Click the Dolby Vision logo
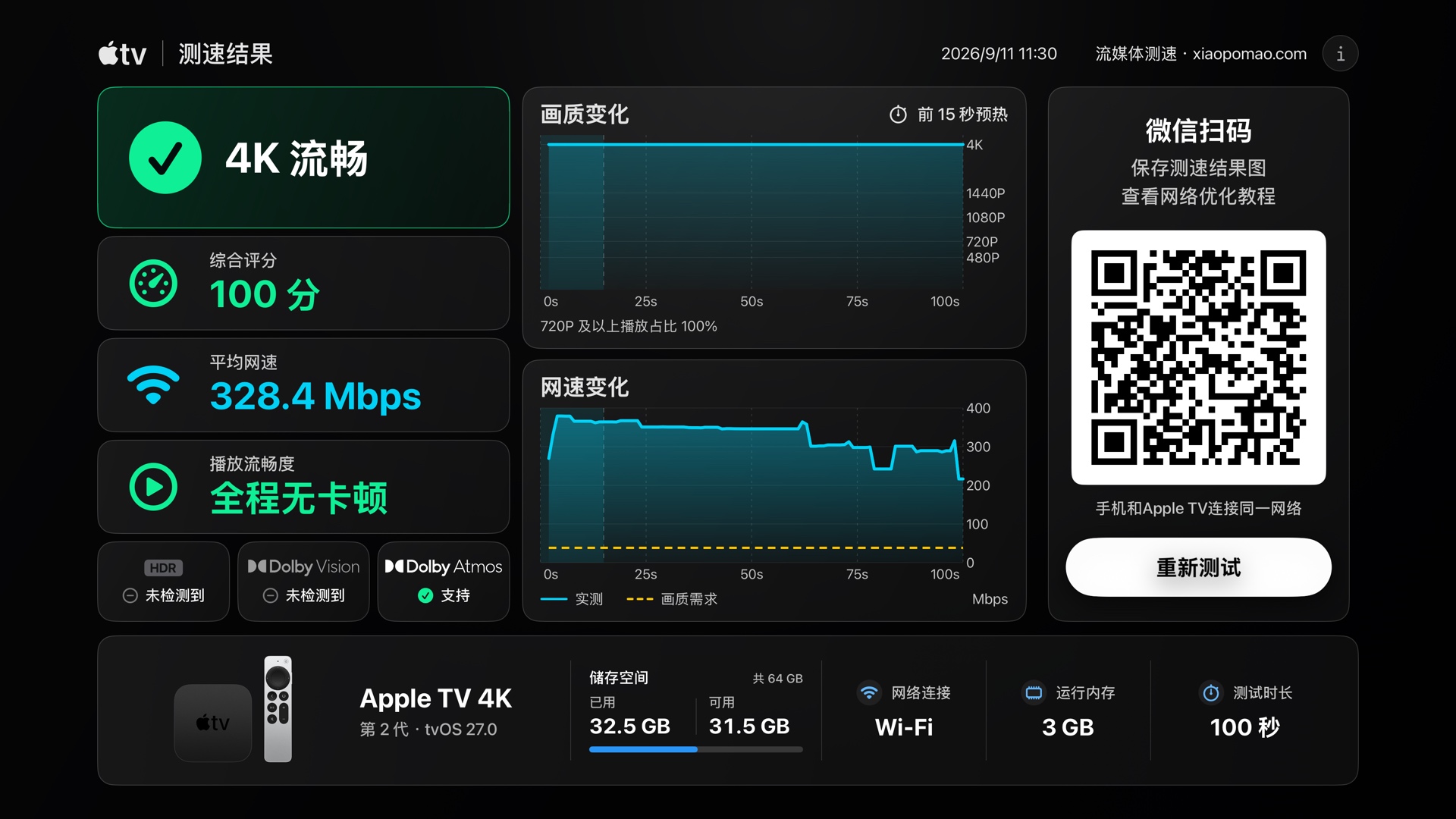Screen dimensions: 1456x819 [303, 566]
